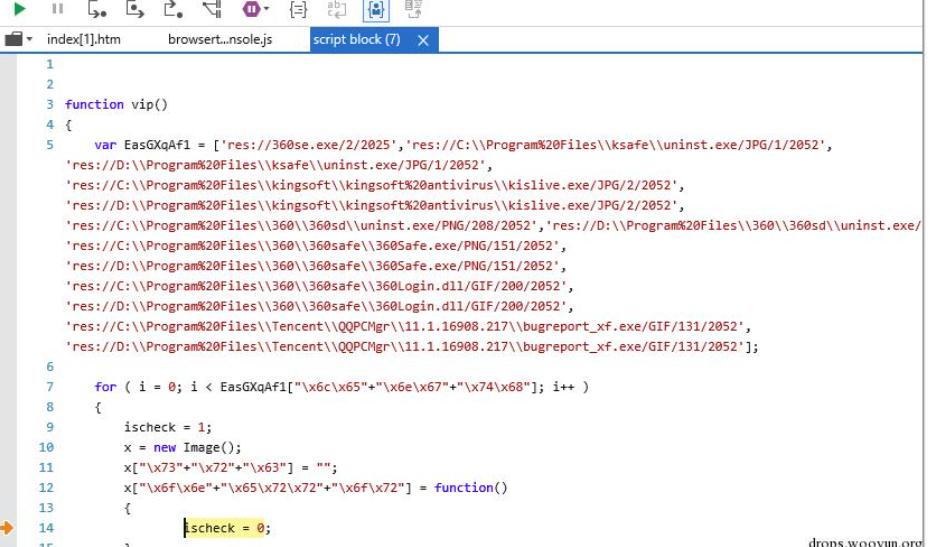The width and height of the screenshot is (930, 547).
Task: Click the kislive.exe string on C drive
Action: point(372,185)
